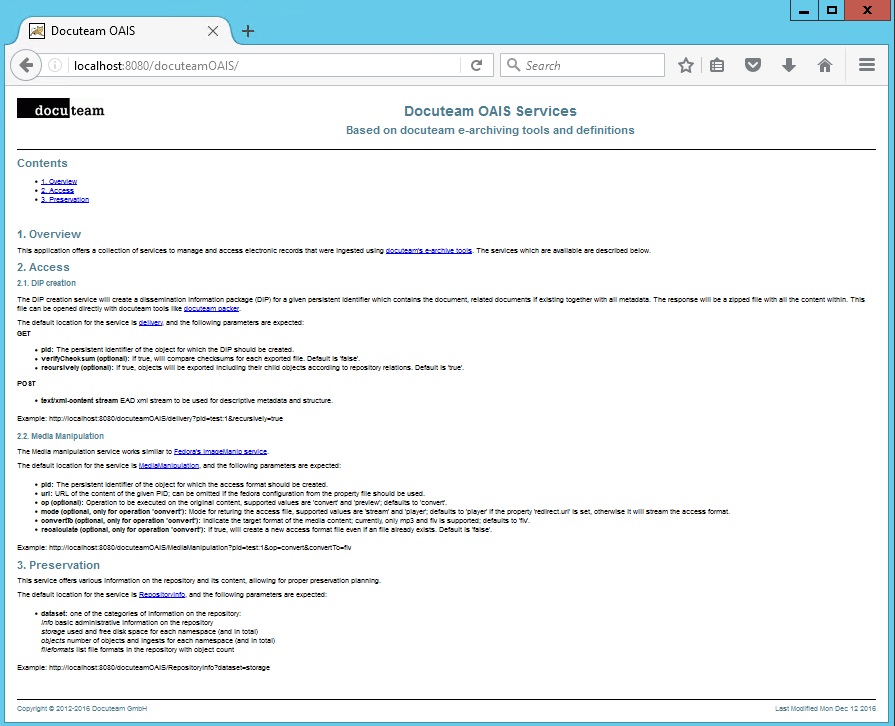895x726 pixels.
Task: Show site information icon in address bar
Action: [55, 66]
